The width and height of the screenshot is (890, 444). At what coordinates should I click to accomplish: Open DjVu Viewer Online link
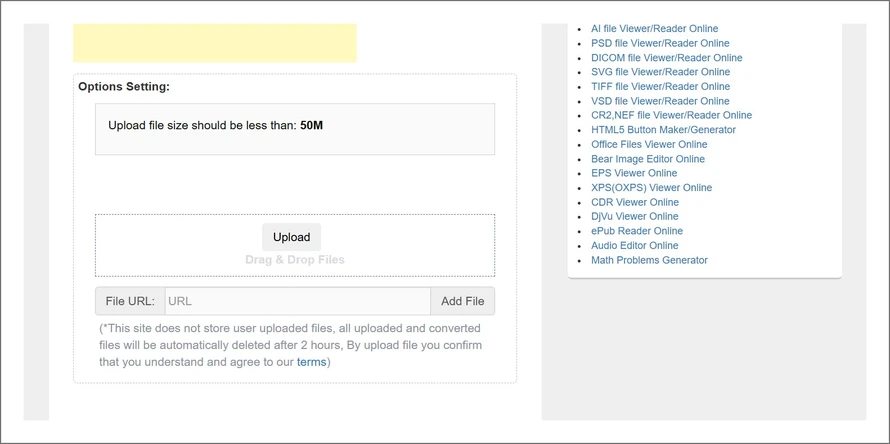[x=634, y=216]
